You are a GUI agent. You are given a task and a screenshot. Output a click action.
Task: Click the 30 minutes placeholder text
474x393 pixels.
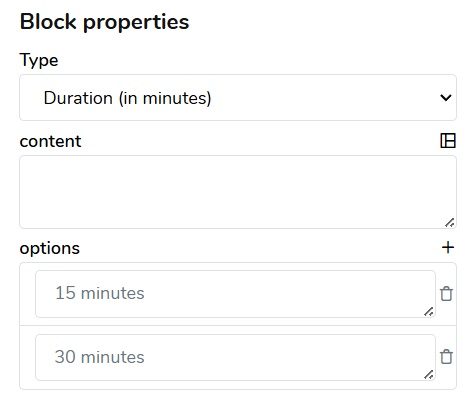(100, 357)
